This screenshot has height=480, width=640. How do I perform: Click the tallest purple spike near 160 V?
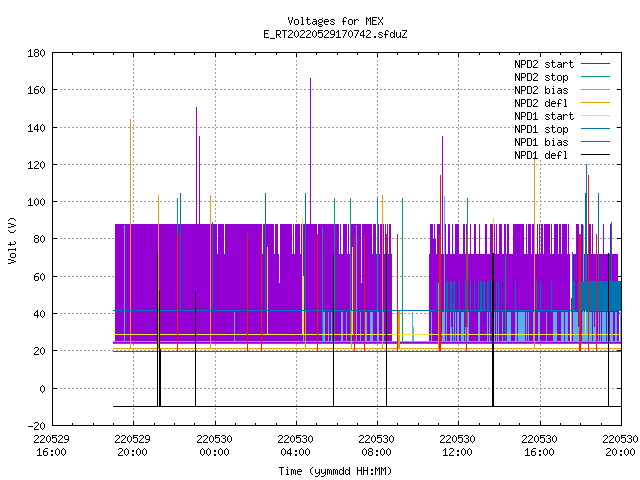(310, 151)
